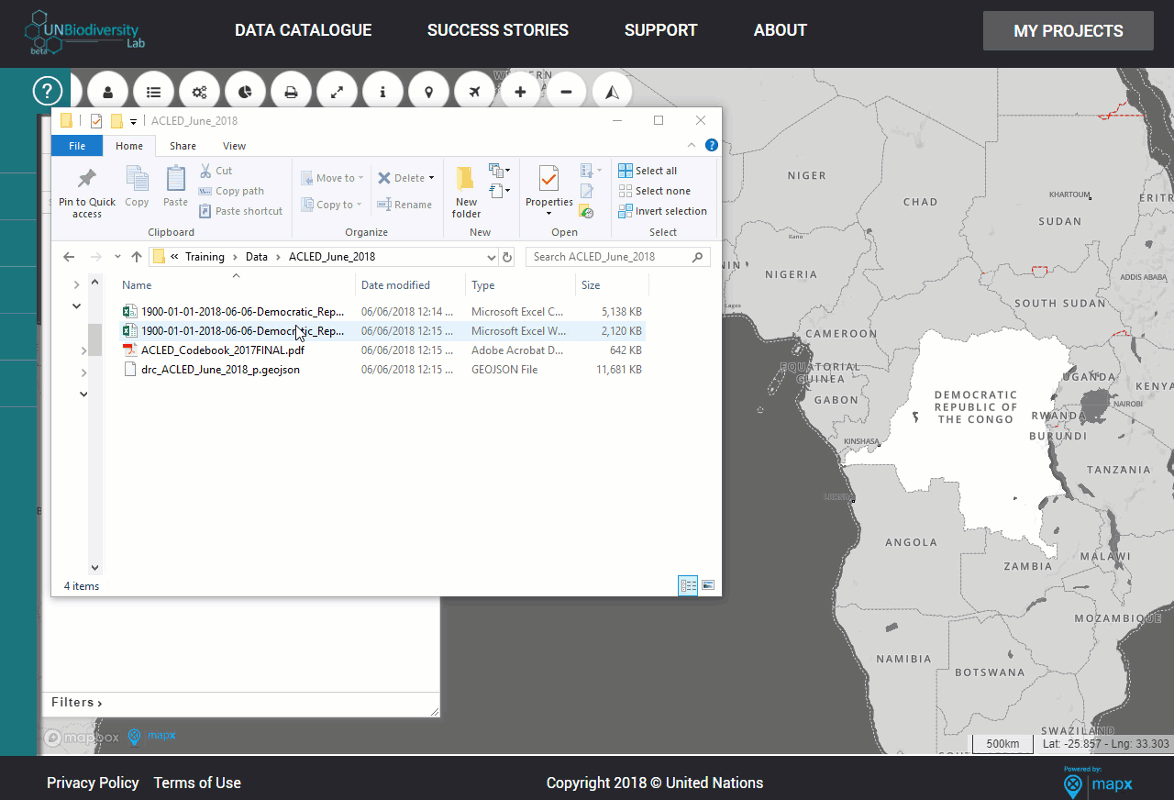Image resolution: width=1174 pixels, height=800 pixels.
Task: Click the MY PROJECTS button
Action: pyautogui.click(x=1068, y=31)
